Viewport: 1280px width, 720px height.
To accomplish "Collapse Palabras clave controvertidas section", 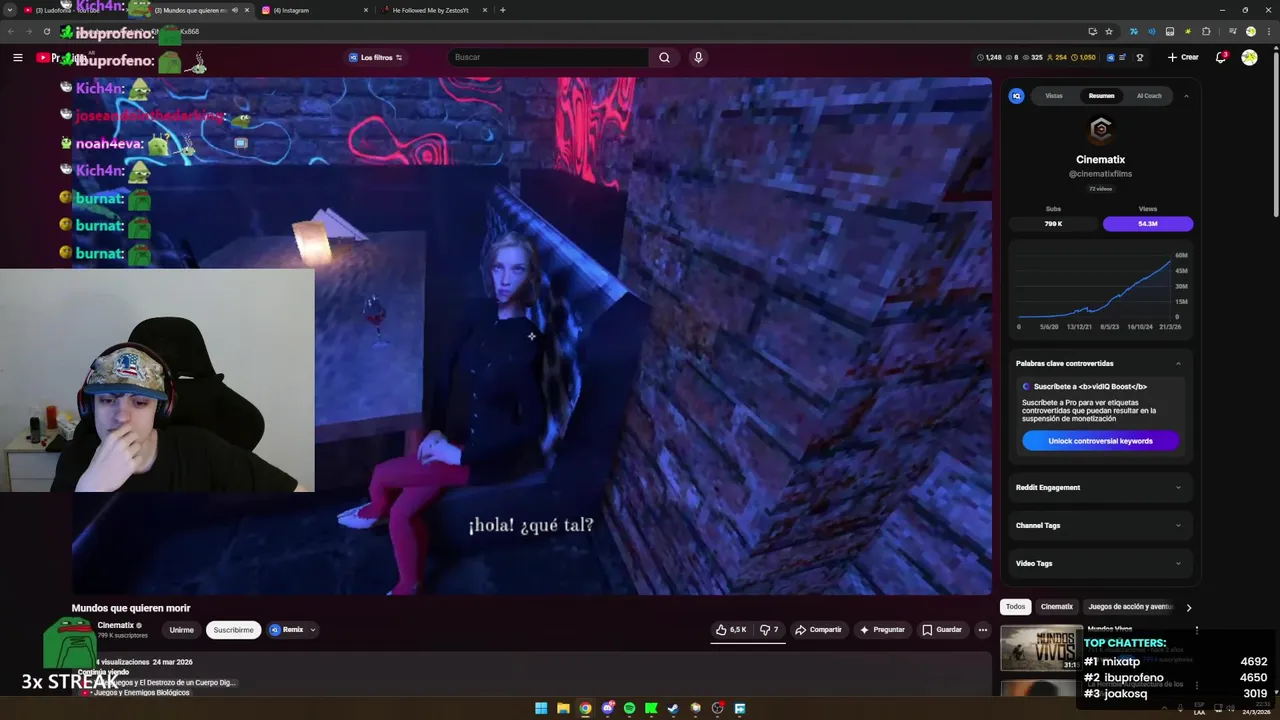I will coord(1177,363).
